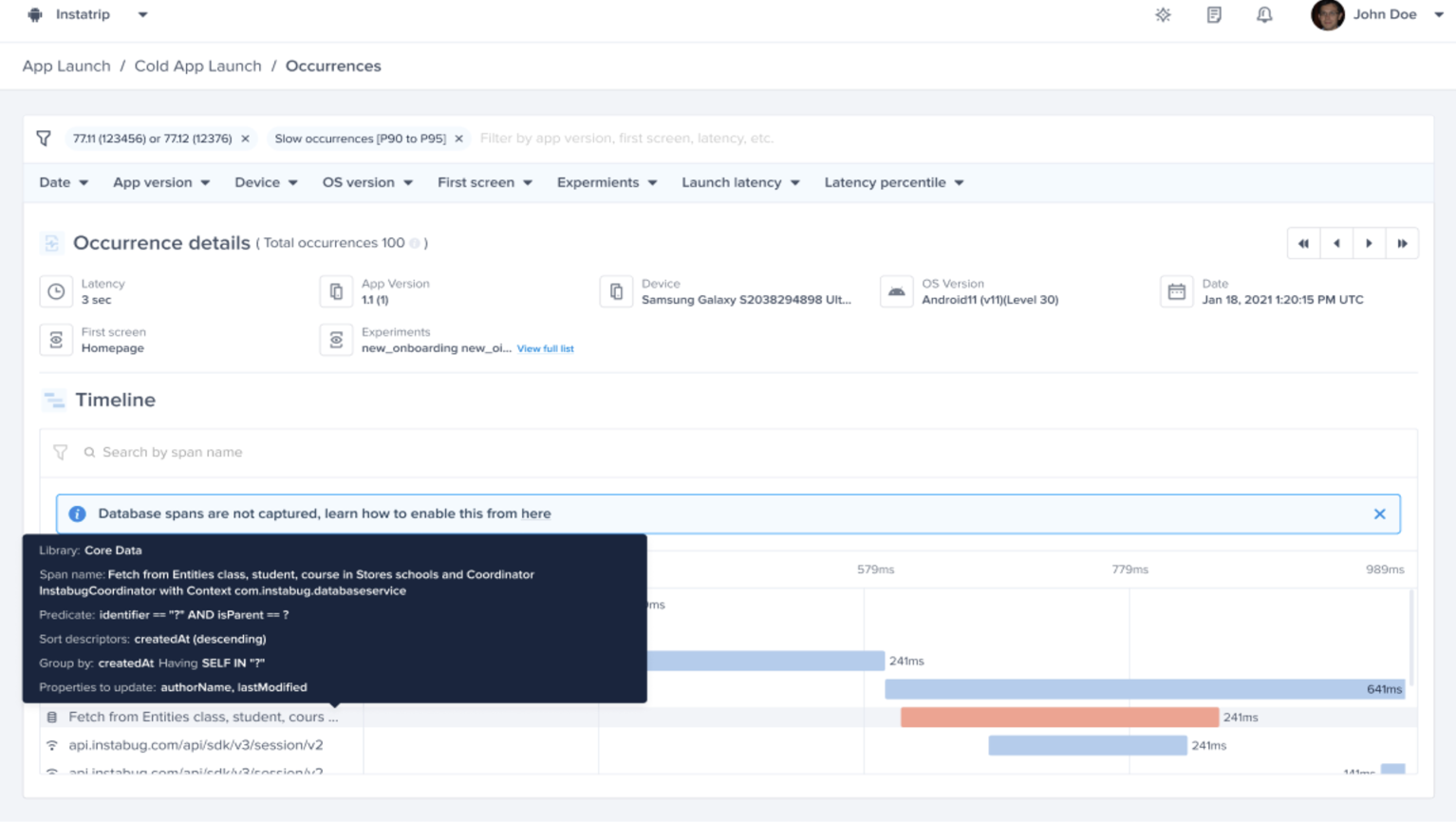Image resolution: width=1456 pixels, height=822 pixels.
Task: Open the First screen filter dropdown
Action: [485, 182]
